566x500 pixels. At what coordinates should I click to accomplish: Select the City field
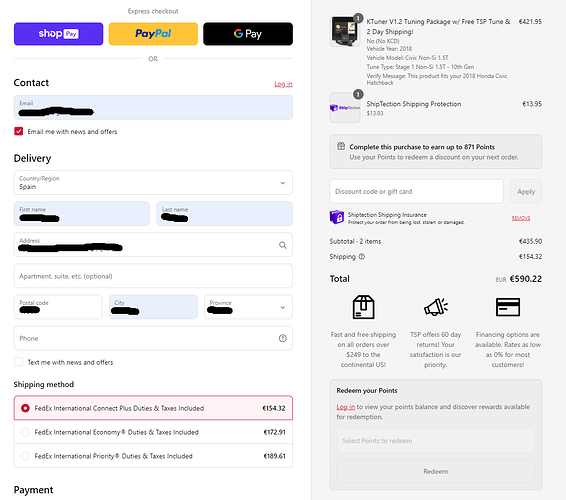tap(153, 307)
